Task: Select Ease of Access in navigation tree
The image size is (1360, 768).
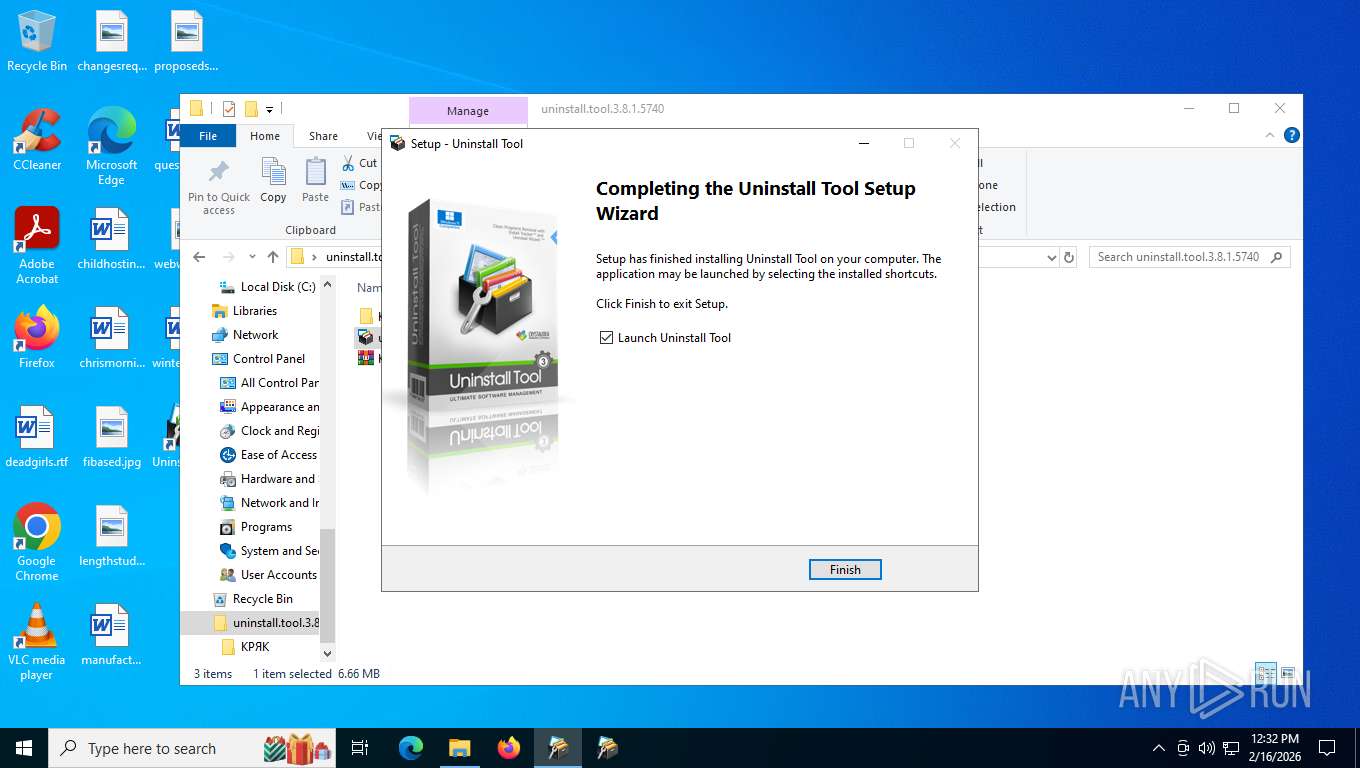Action: pos(268,455)
